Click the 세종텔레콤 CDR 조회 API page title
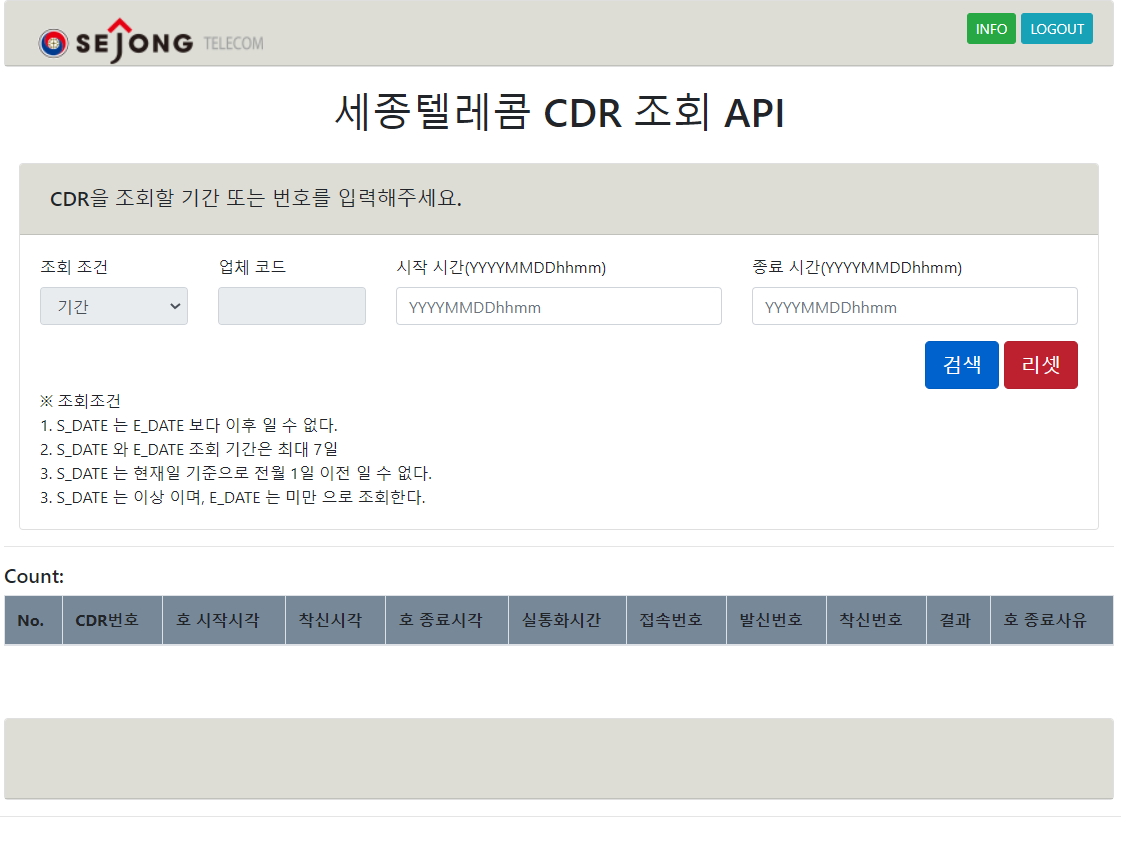The width and height of the screenshot is (1121, 841). pos(560,112)
